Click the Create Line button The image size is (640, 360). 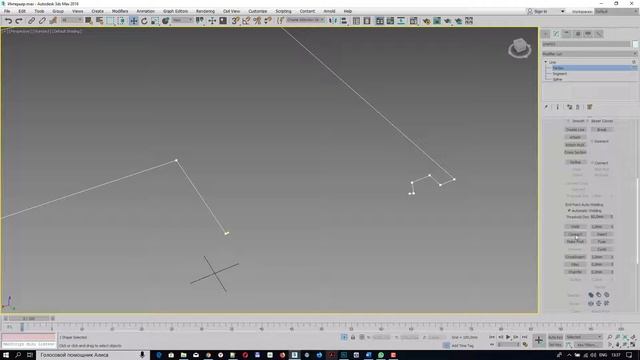(x=575, y=130)
